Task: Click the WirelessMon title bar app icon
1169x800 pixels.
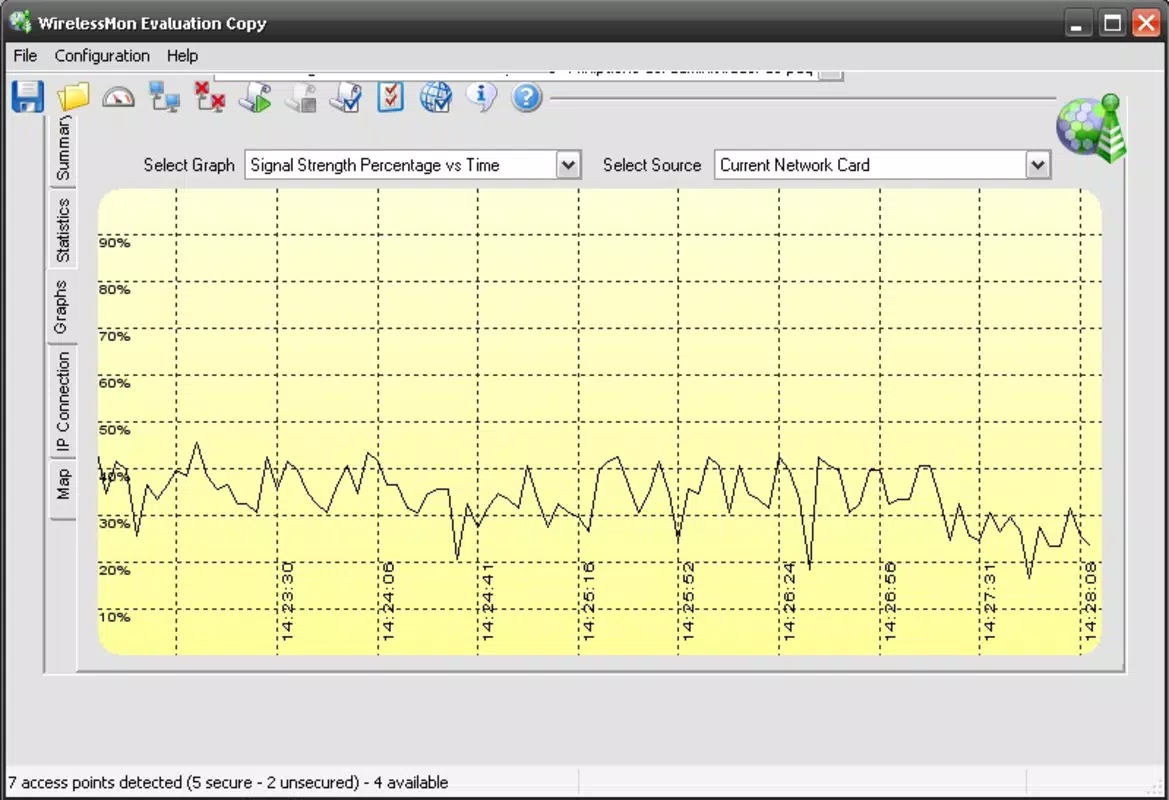Action: [20, 22]
